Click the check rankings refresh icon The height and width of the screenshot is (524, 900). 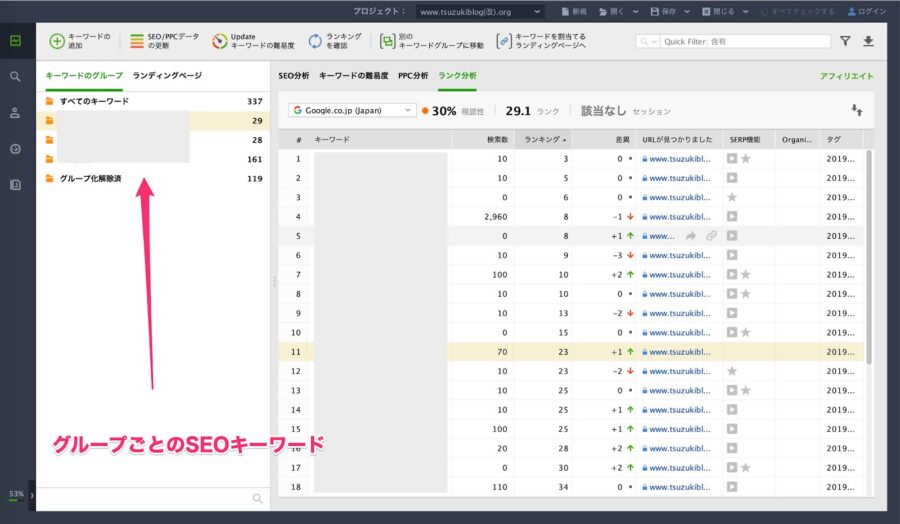[315, 41]
